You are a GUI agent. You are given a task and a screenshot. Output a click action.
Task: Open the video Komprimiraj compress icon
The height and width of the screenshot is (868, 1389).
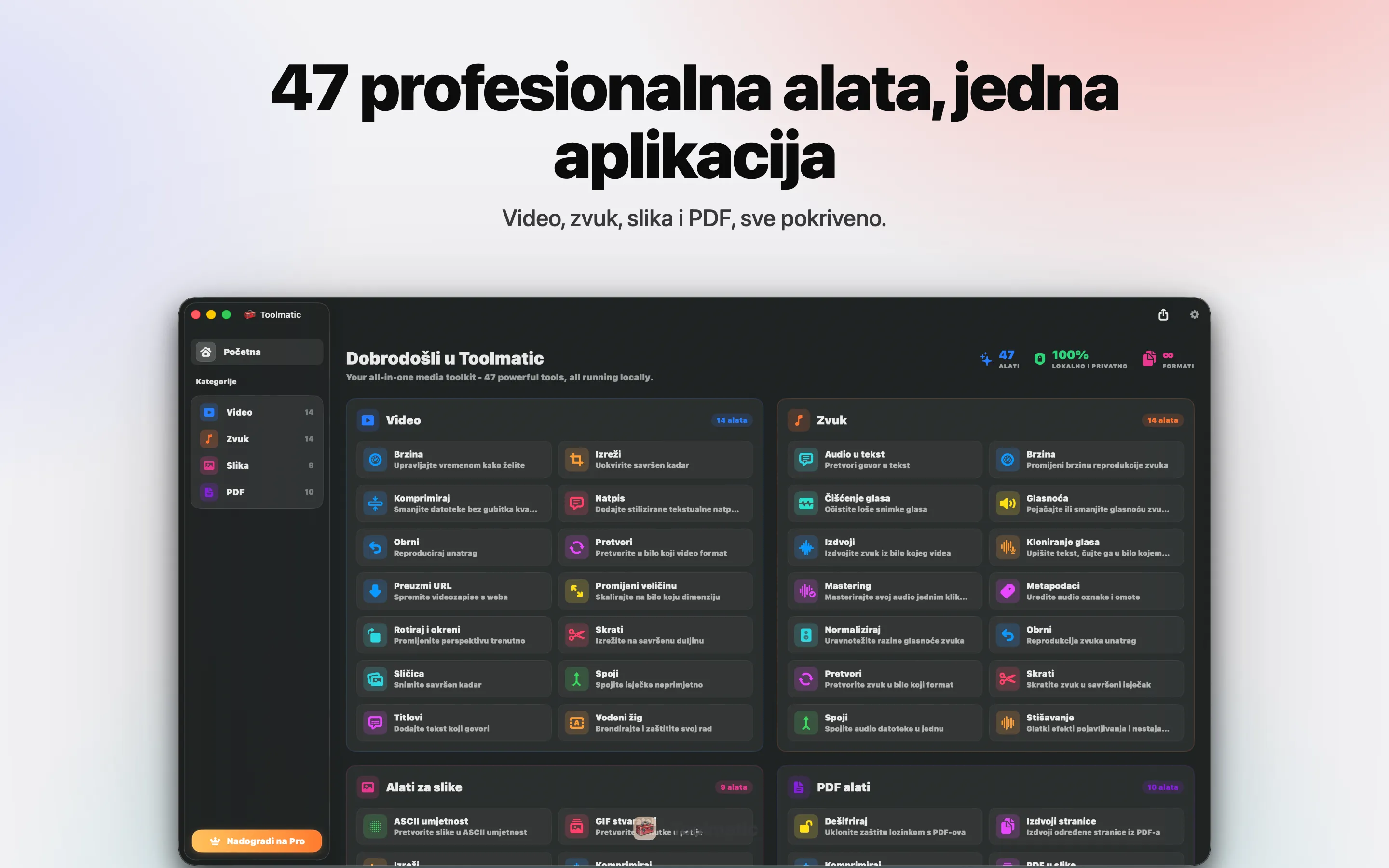tap(375, 503)
